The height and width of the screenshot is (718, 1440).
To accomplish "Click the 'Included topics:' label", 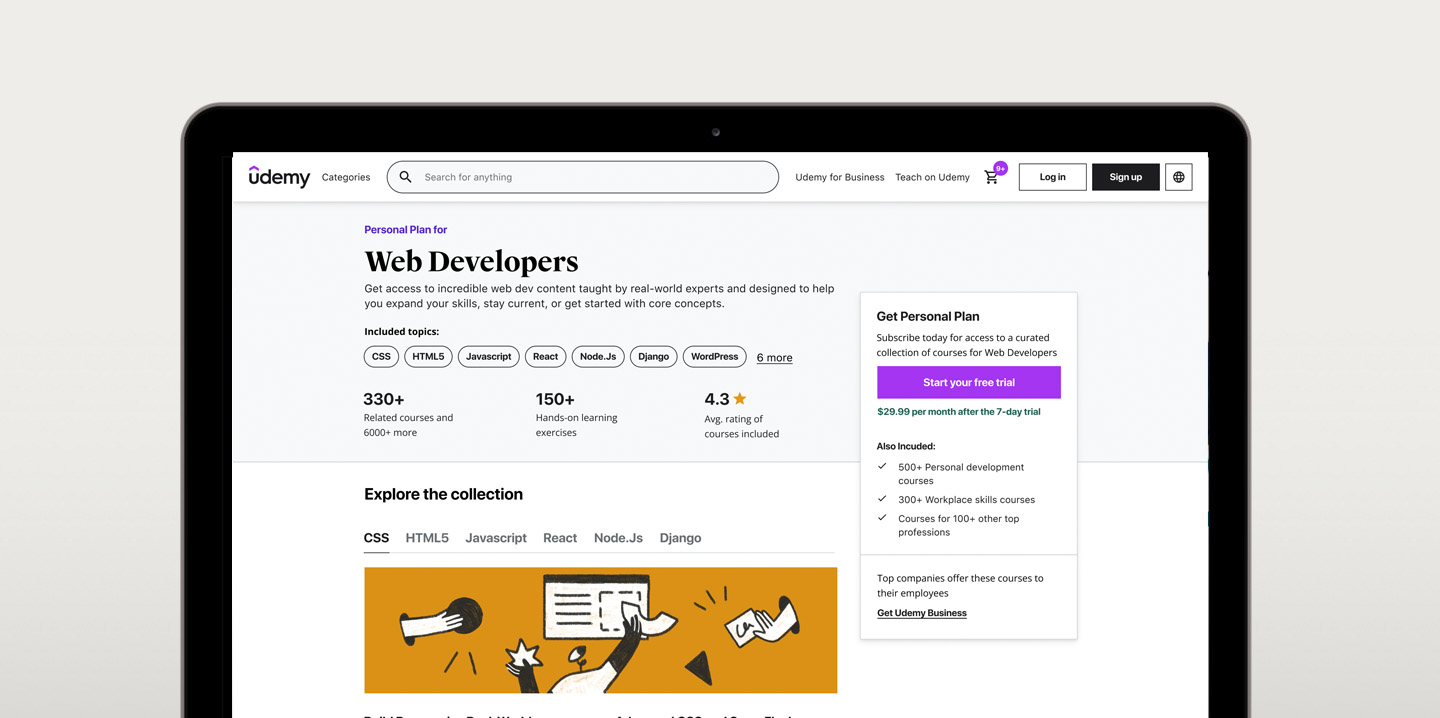I will click(401, 332).
